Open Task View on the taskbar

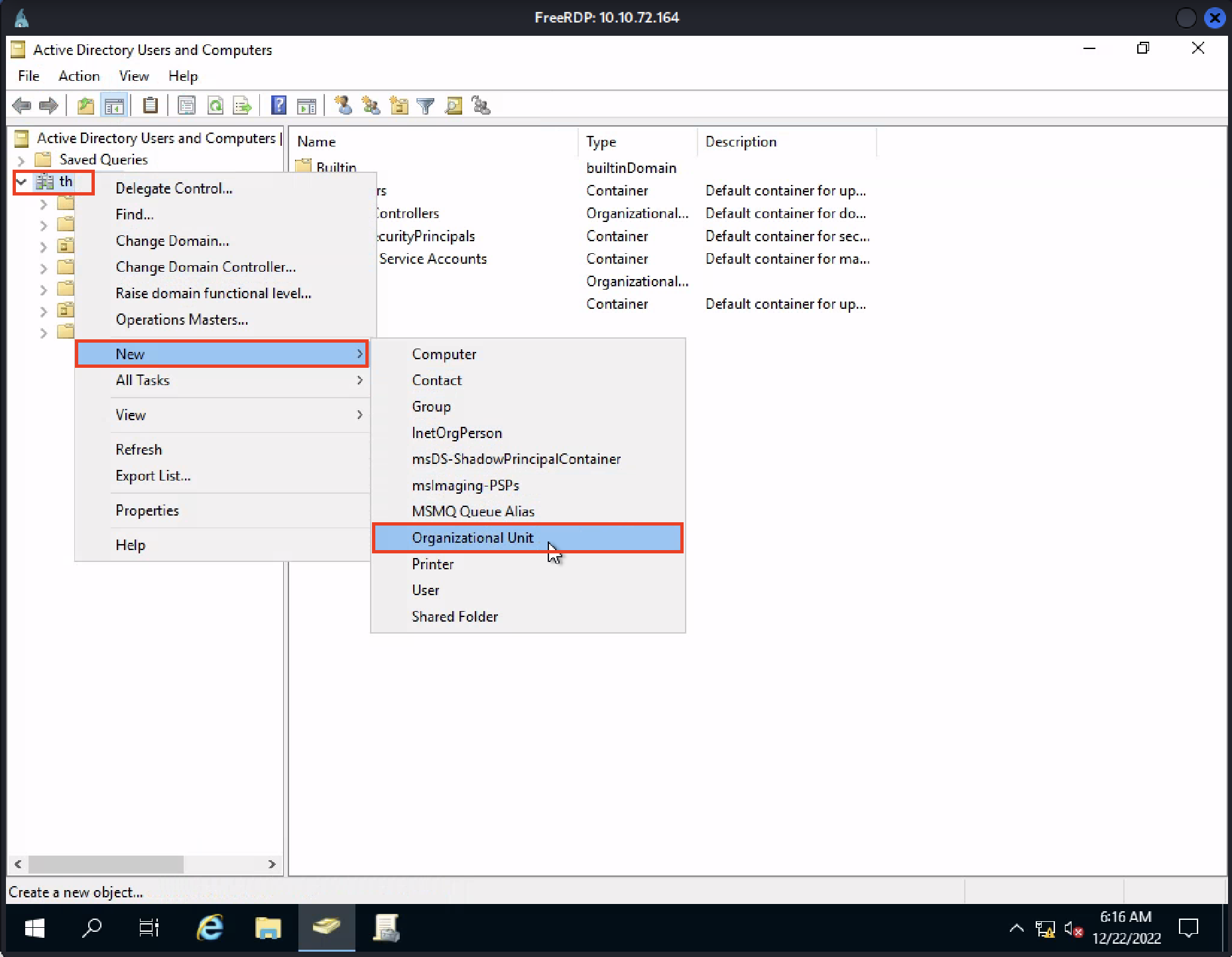pyautogui.click(x=149, y=928)
